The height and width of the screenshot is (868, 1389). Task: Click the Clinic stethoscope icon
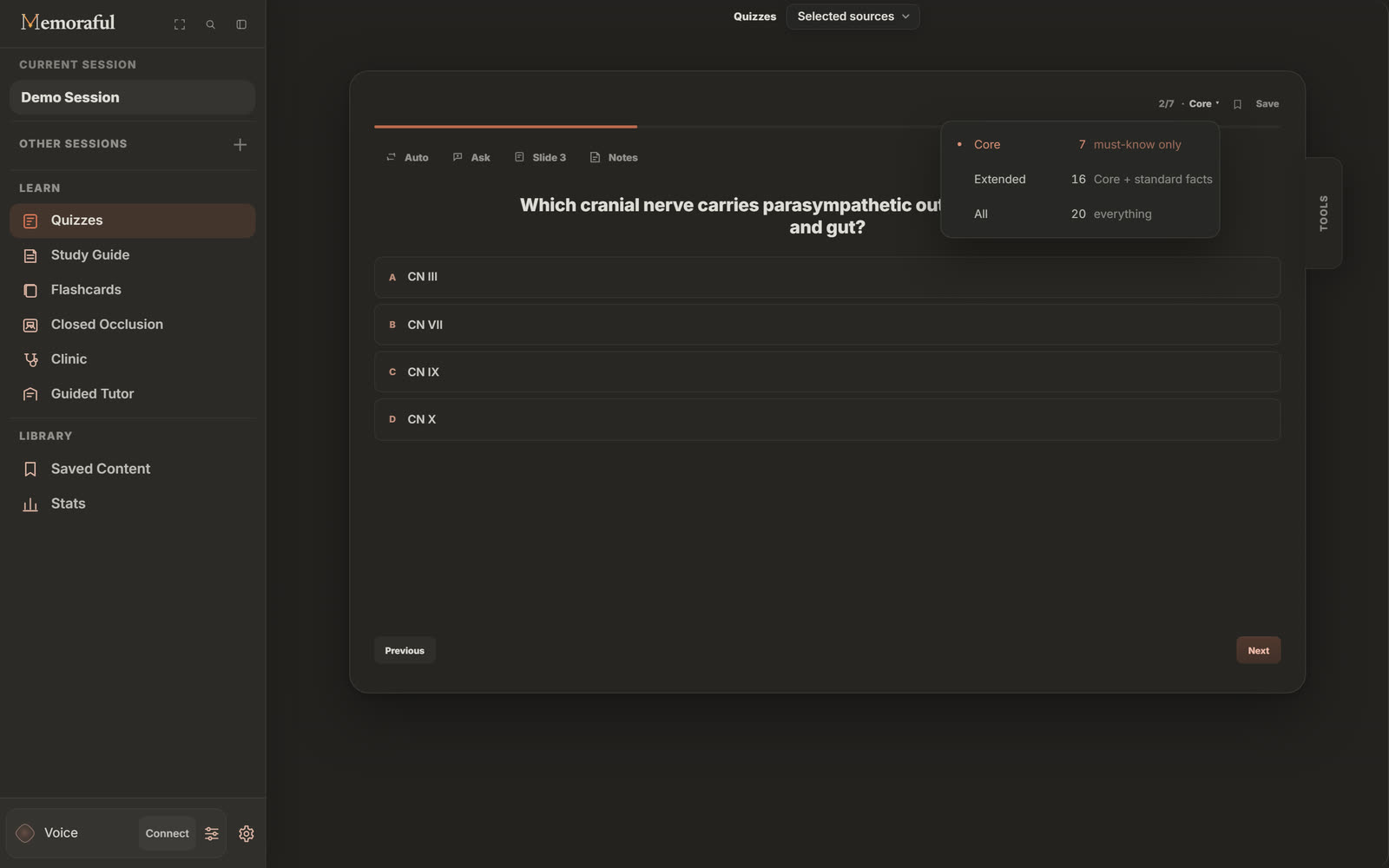coord(30,359)
